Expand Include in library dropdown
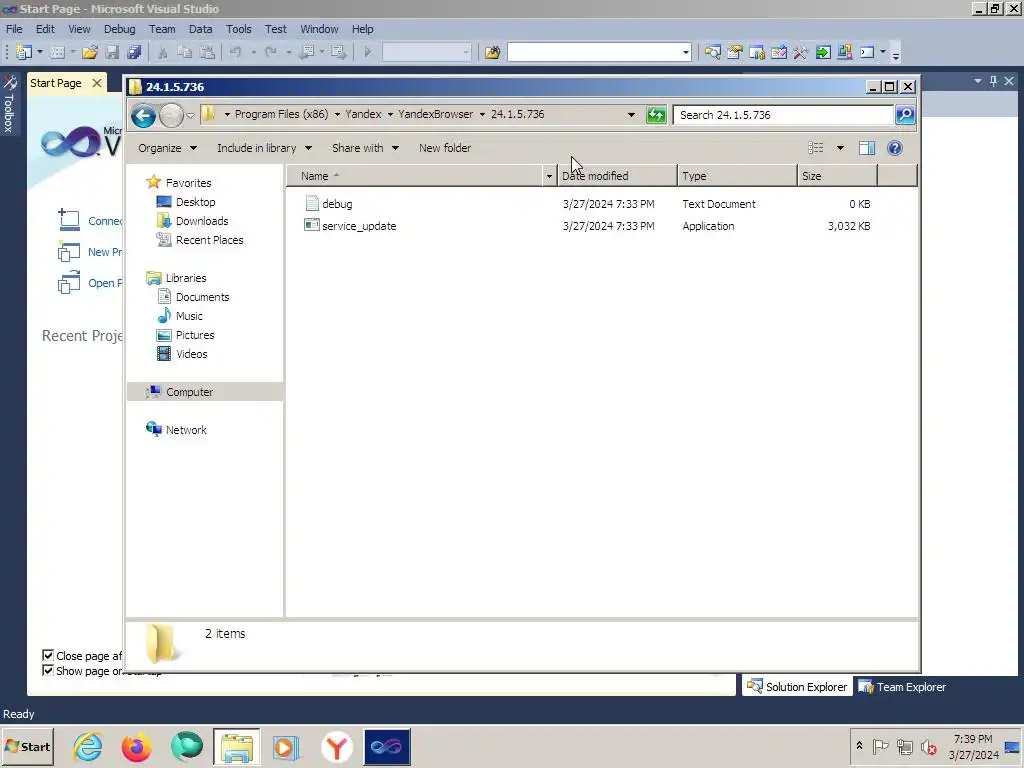Image resolution: width=1024 pixels, height=768 pixels. pos(264,148)
